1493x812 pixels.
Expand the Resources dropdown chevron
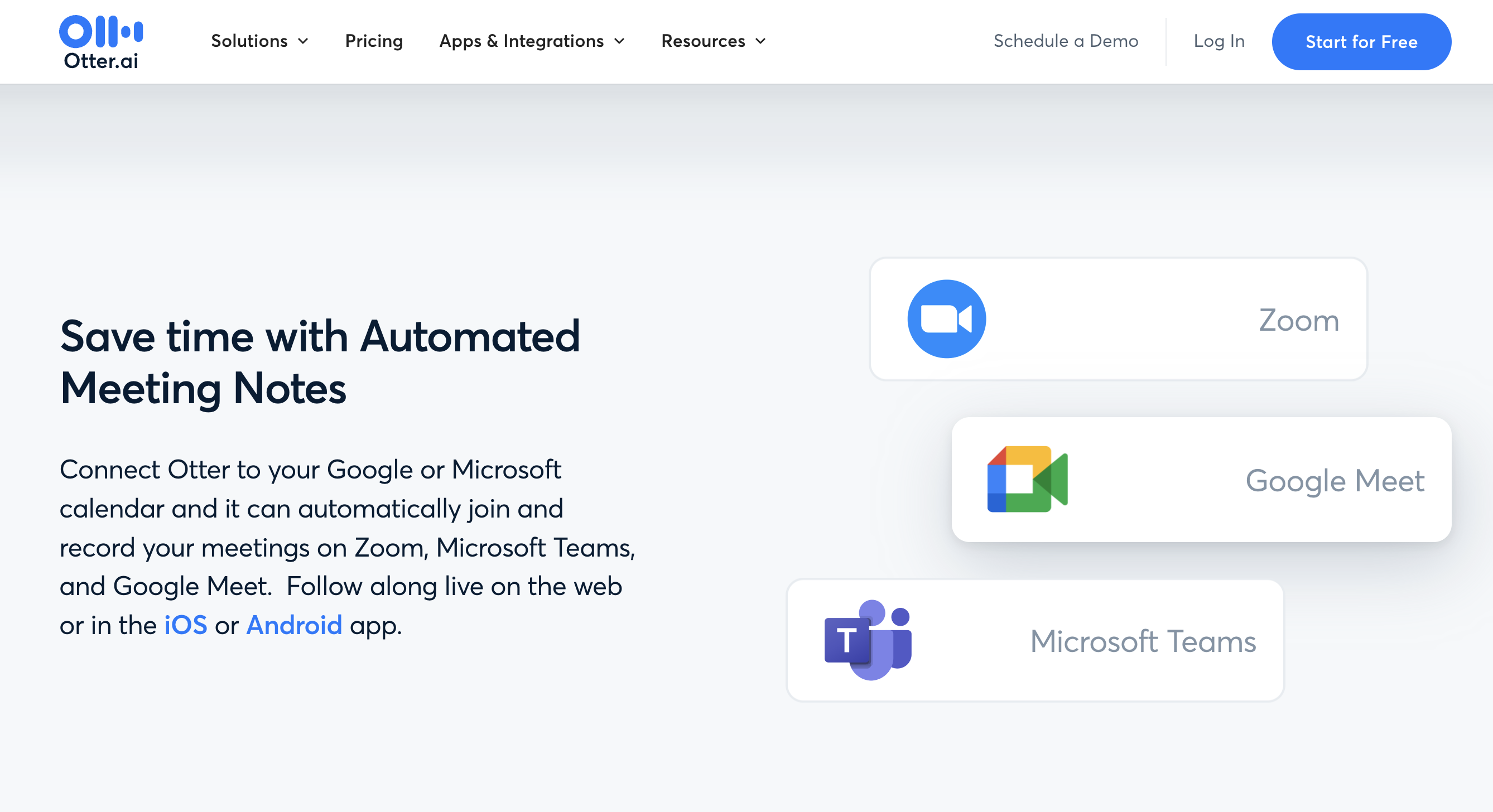761,41
